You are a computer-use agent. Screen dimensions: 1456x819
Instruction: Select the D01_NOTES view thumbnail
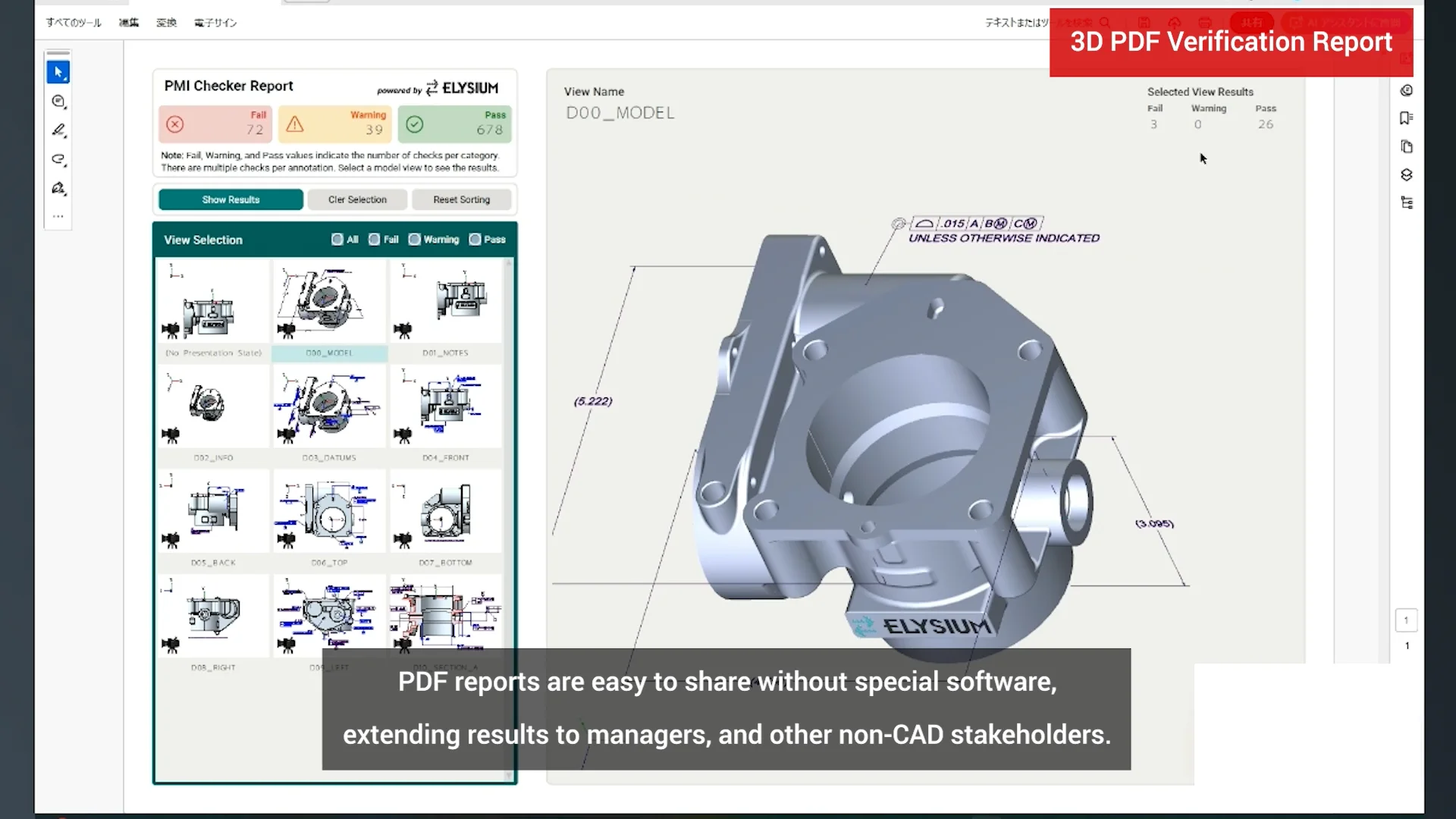(445, 302)
